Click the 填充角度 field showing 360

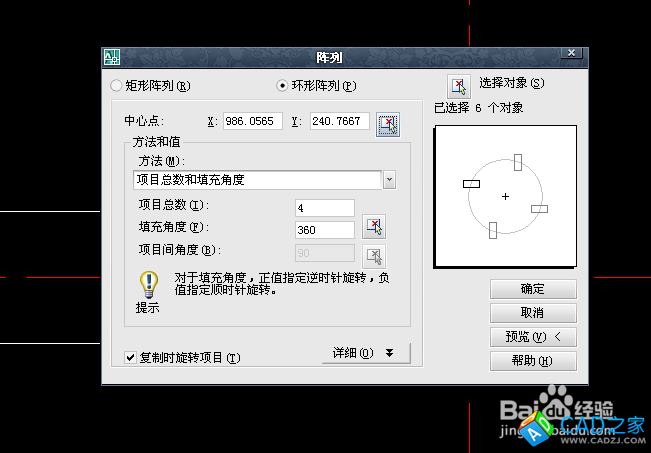coord(325,230)
